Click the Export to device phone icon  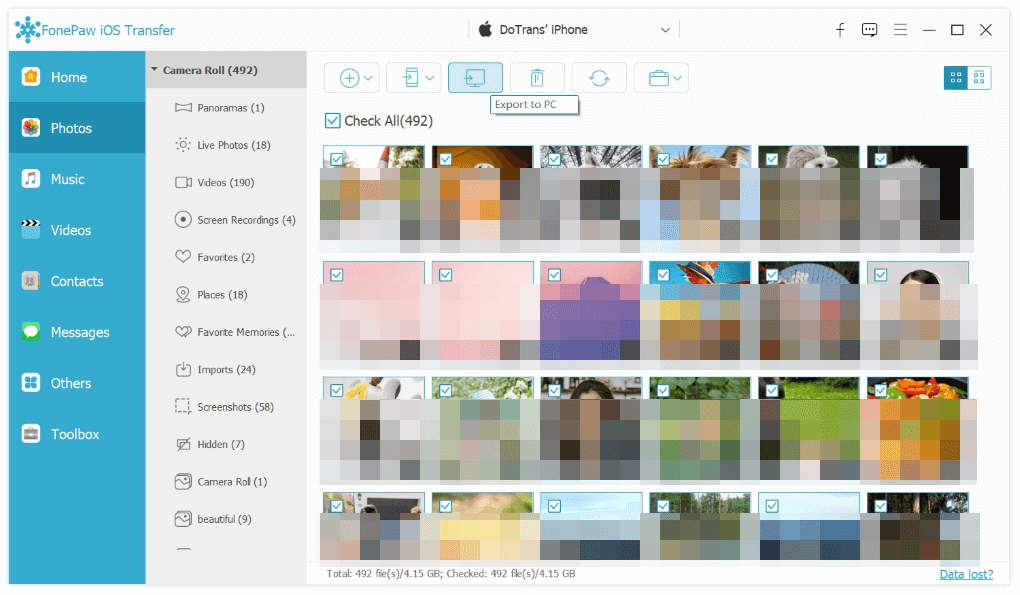[410, 78]
